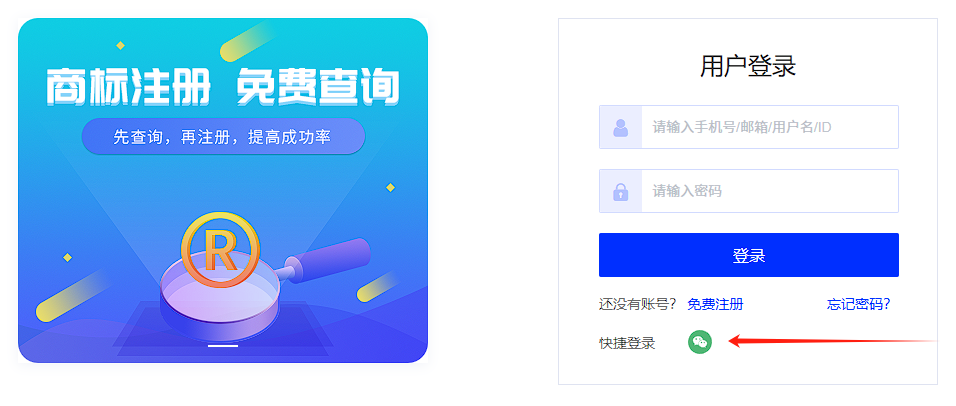Screen dimensions: 956x406
Task: Select the white banner carousel indicator dash
Action: point(223,346)
